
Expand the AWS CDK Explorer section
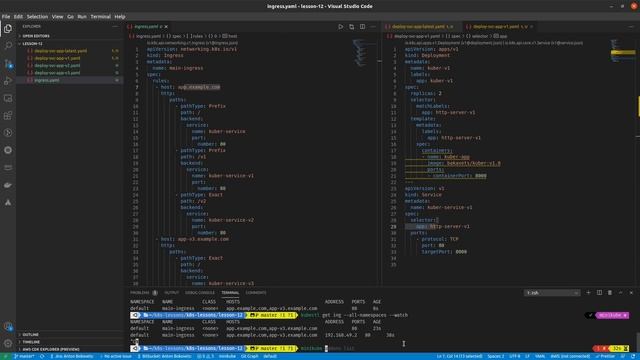click(x=69, y=349)
